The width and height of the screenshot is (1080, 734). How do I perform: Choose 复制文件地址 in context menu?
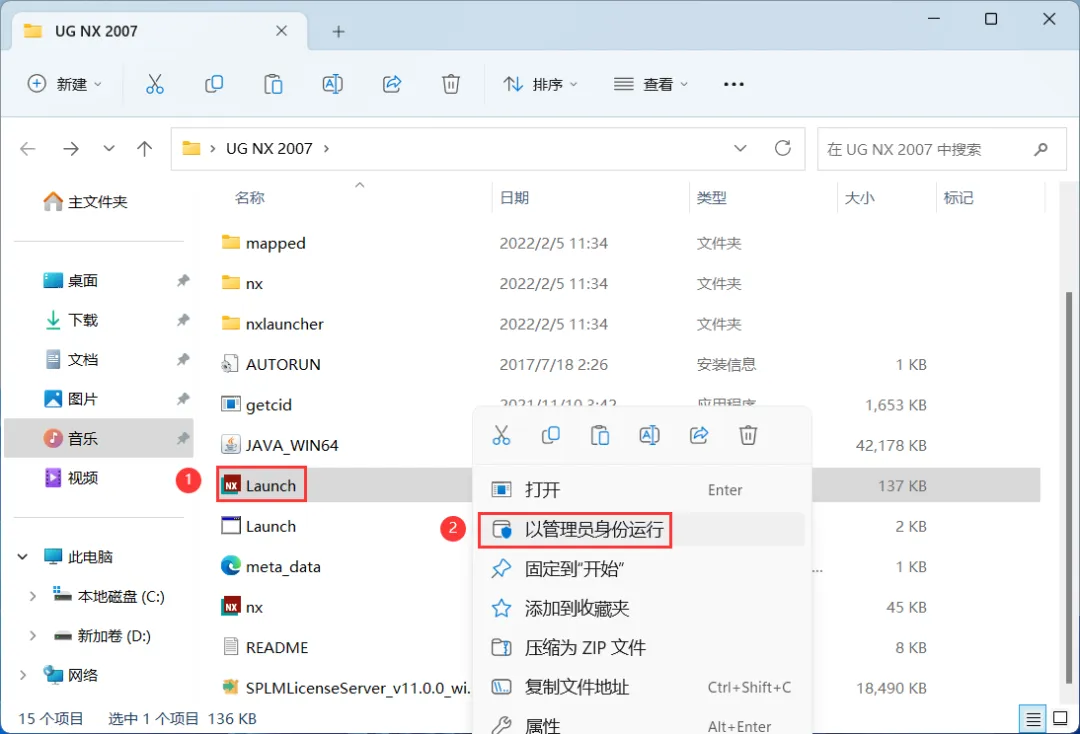(641, 687)
